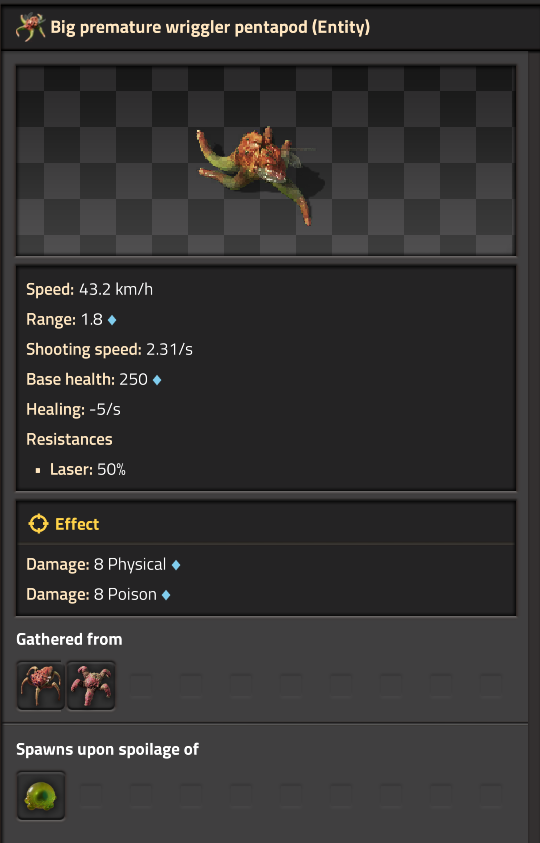This screenshot has height=843, width=540.
Task: Click the Spawns upon spoilage of heading
Action: click(x=108, y=749)
